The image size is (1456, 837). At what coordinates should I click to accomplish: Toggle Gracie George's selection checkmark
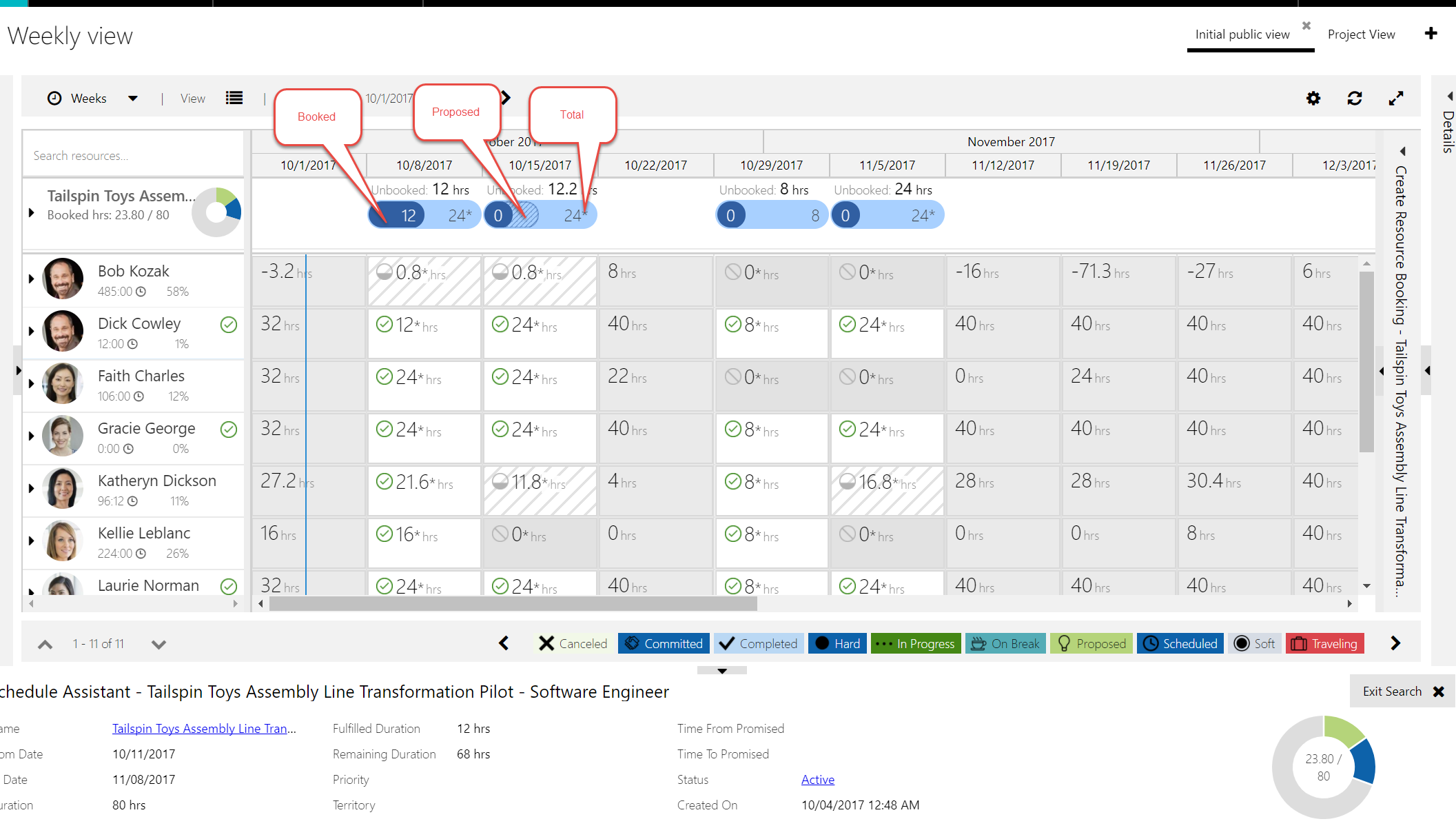pos(229,430)
